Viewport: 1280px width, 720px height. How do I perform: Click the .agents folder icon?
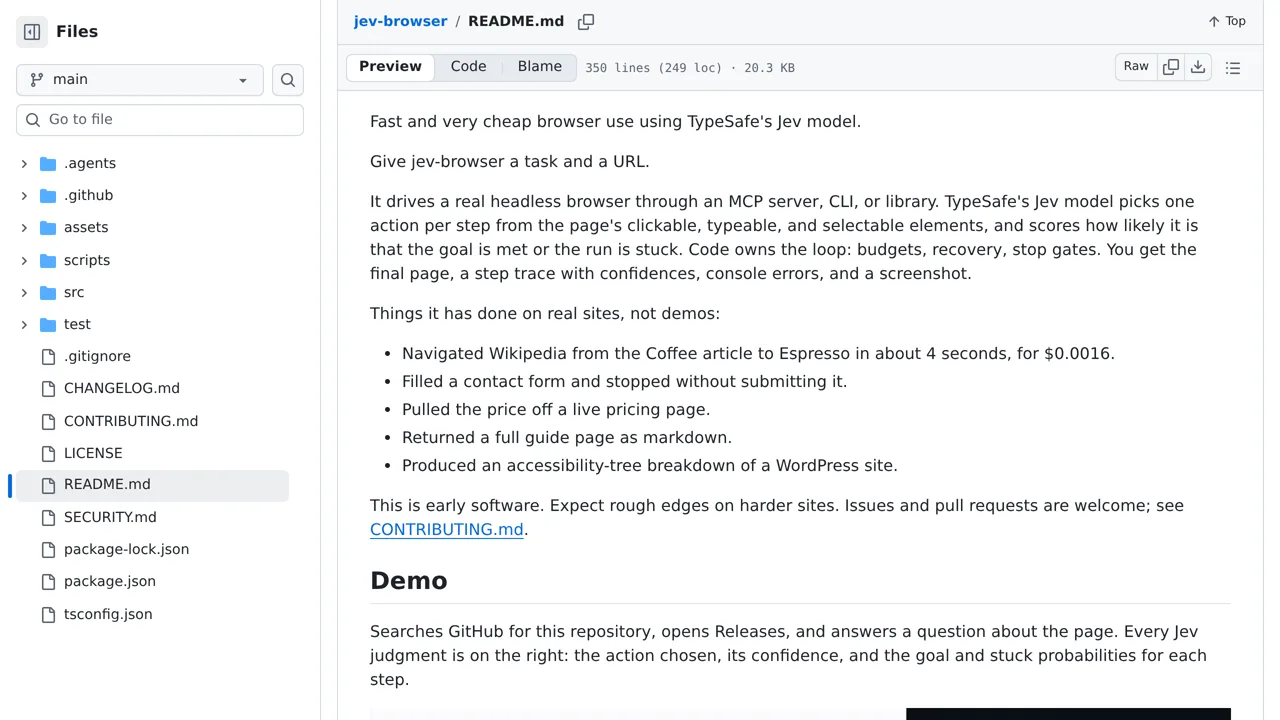click(x=48, y=164)
